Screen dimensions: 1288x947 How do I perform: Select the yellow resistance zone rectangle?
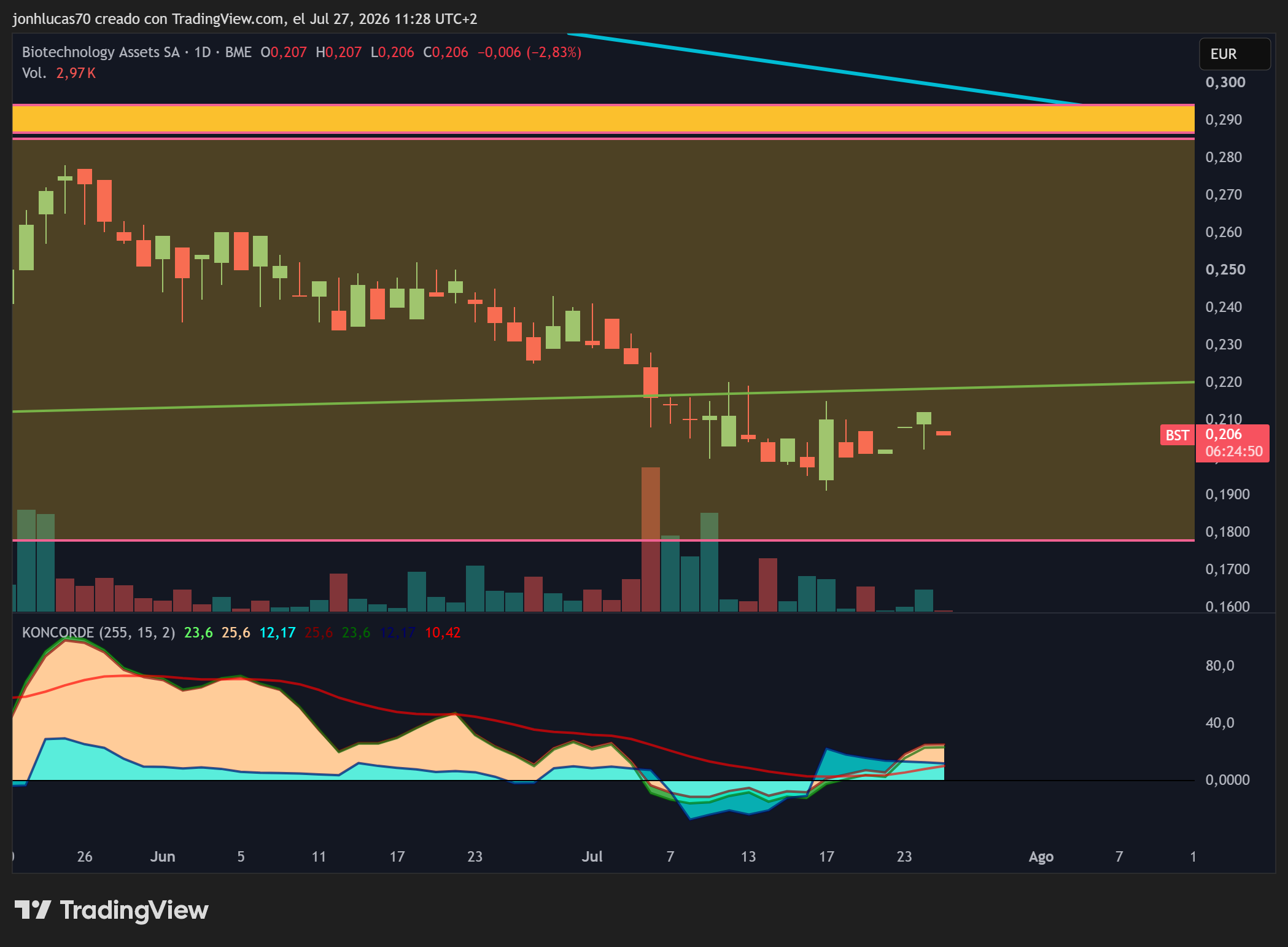(x=603, y=119)
